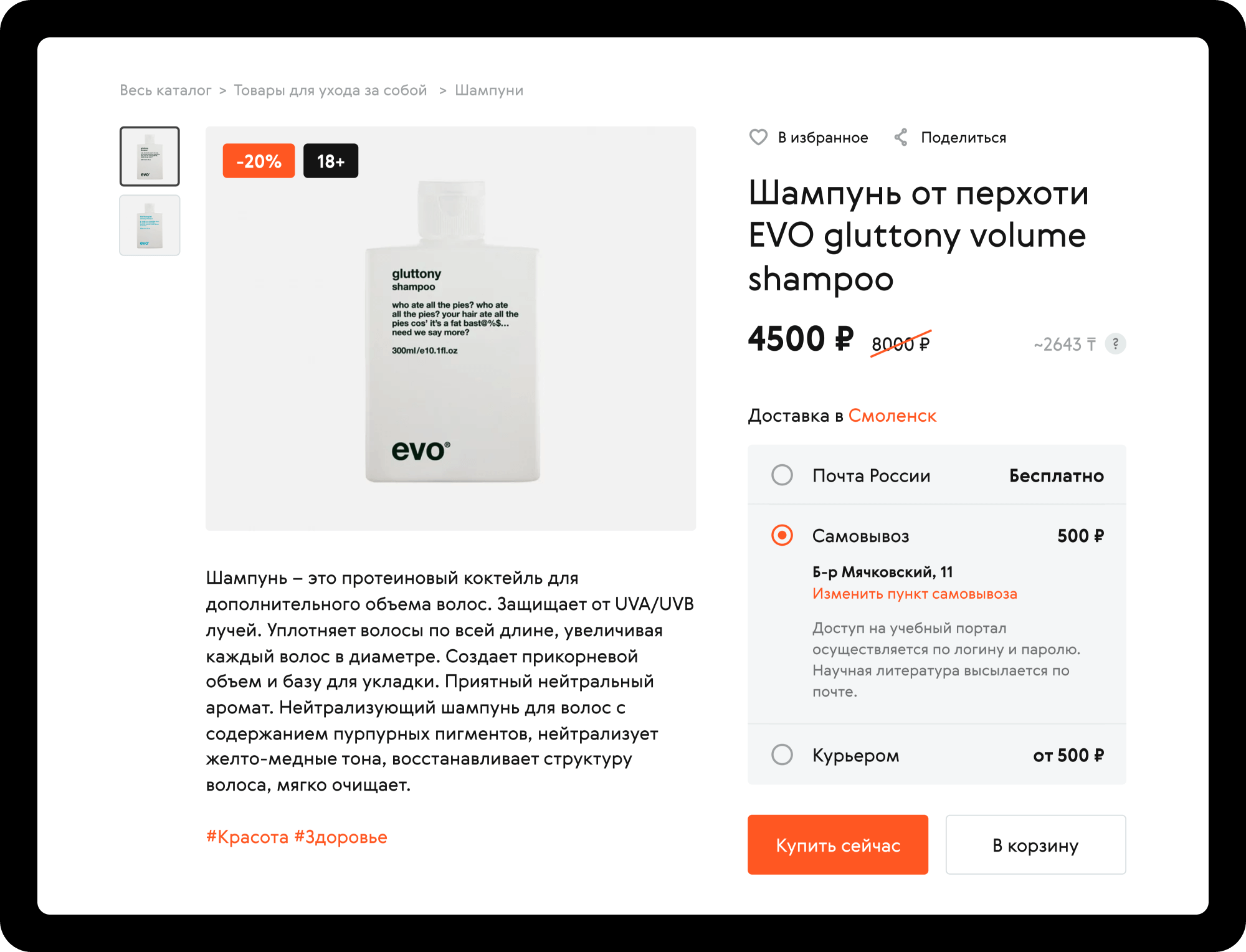This screenshot has height=952, width=1246.
Task: Open Изменить пункт самовывоза link
Action: [x=914, y=594]
